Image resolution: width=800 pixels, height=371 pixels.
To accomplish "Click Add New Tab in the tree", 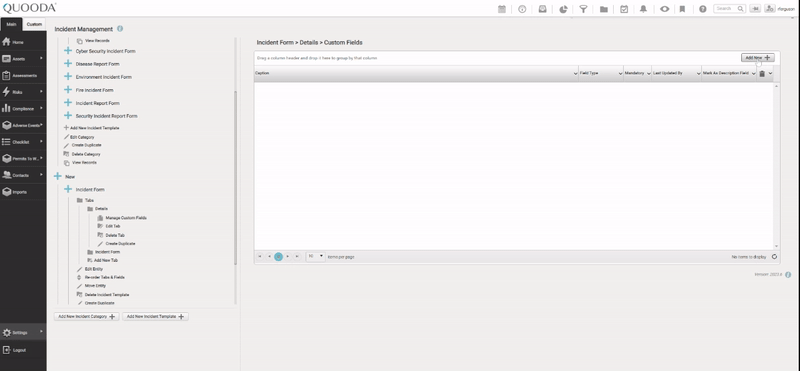I will pyautogui.click(x=106, y=260).
